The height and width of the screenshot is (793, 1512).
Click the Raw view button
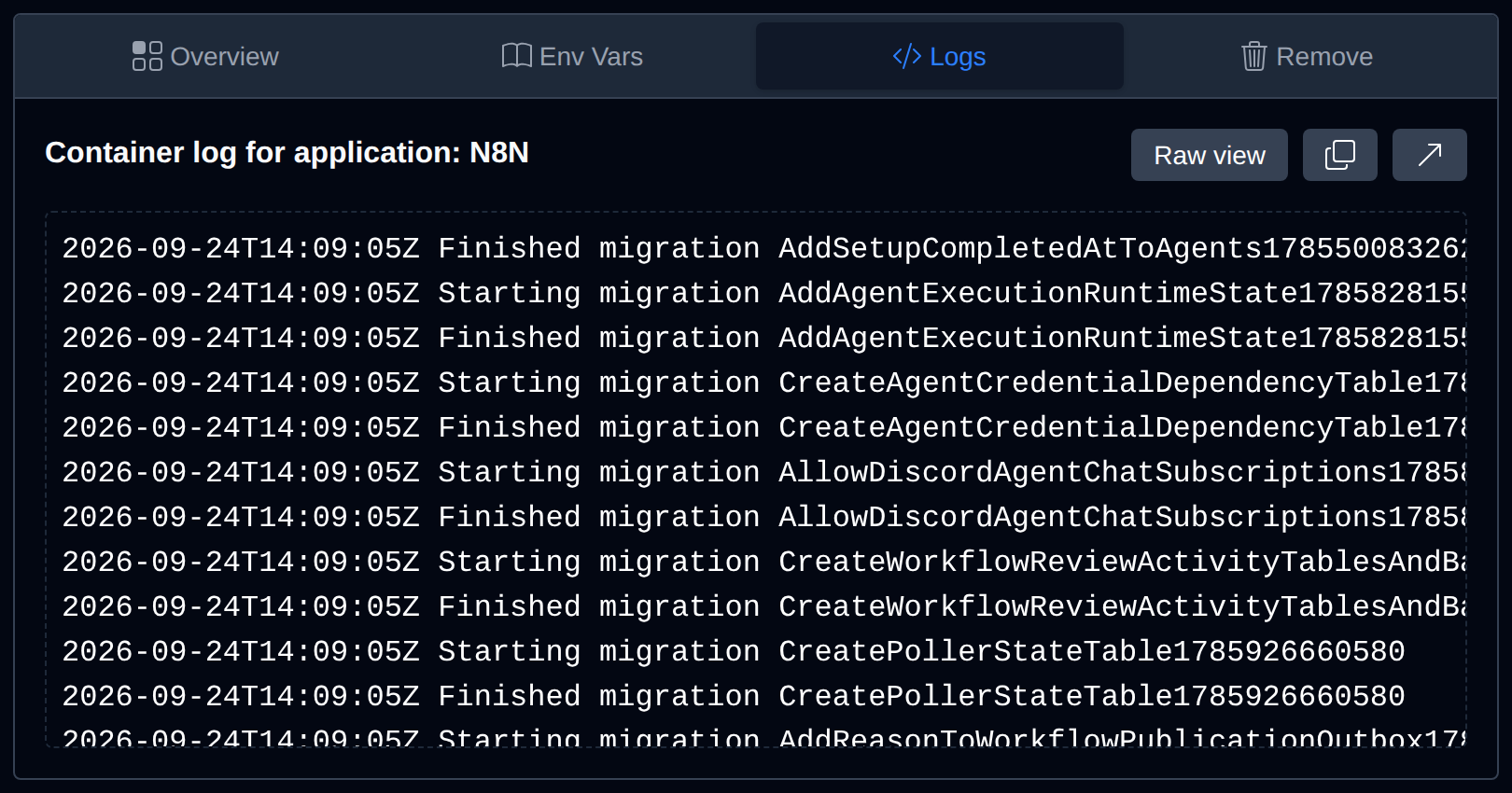1210,155
